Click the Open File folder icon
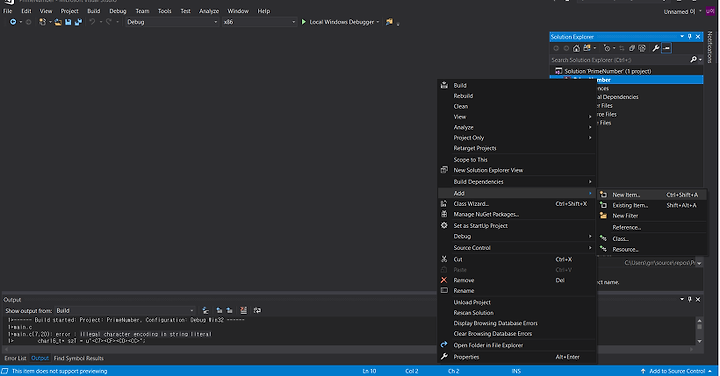This screenshot has height=376, width=720. point(58,22)
